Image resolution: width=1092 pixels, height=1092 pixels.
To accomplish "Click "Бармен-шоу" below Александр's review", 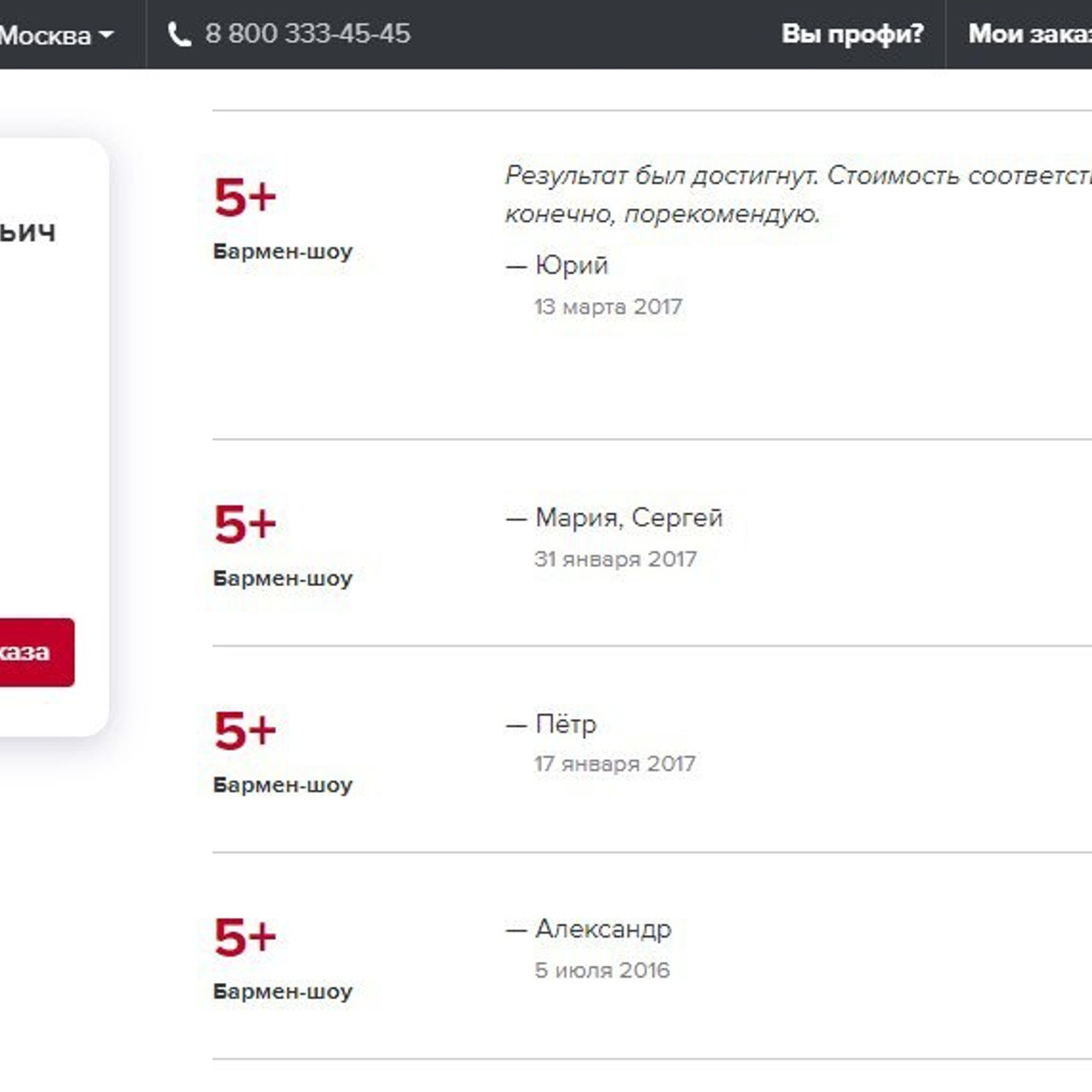I will pos(282,991).
